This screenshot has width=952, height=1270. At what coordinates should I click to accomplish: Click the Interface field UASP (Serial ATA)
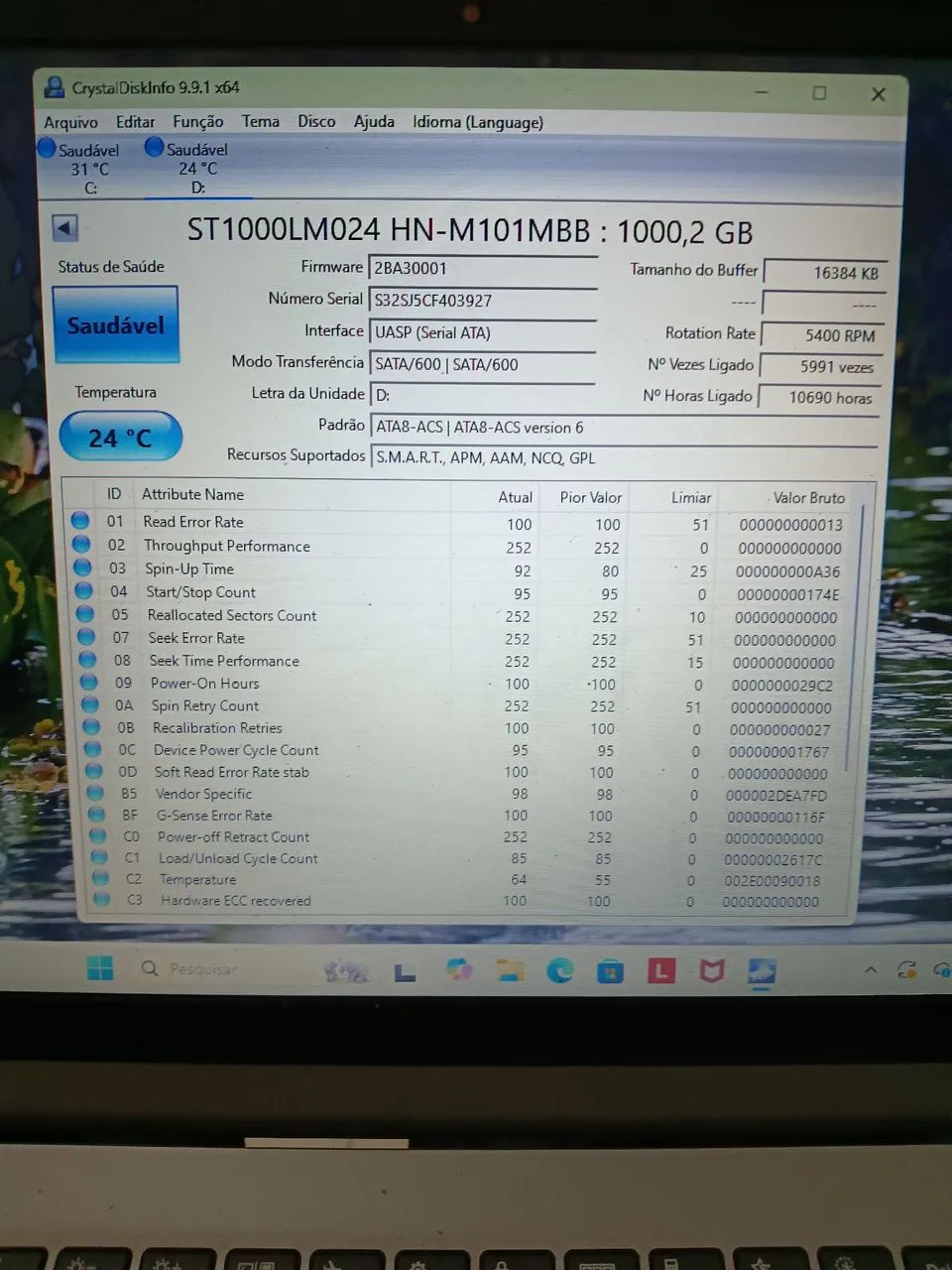483,332
